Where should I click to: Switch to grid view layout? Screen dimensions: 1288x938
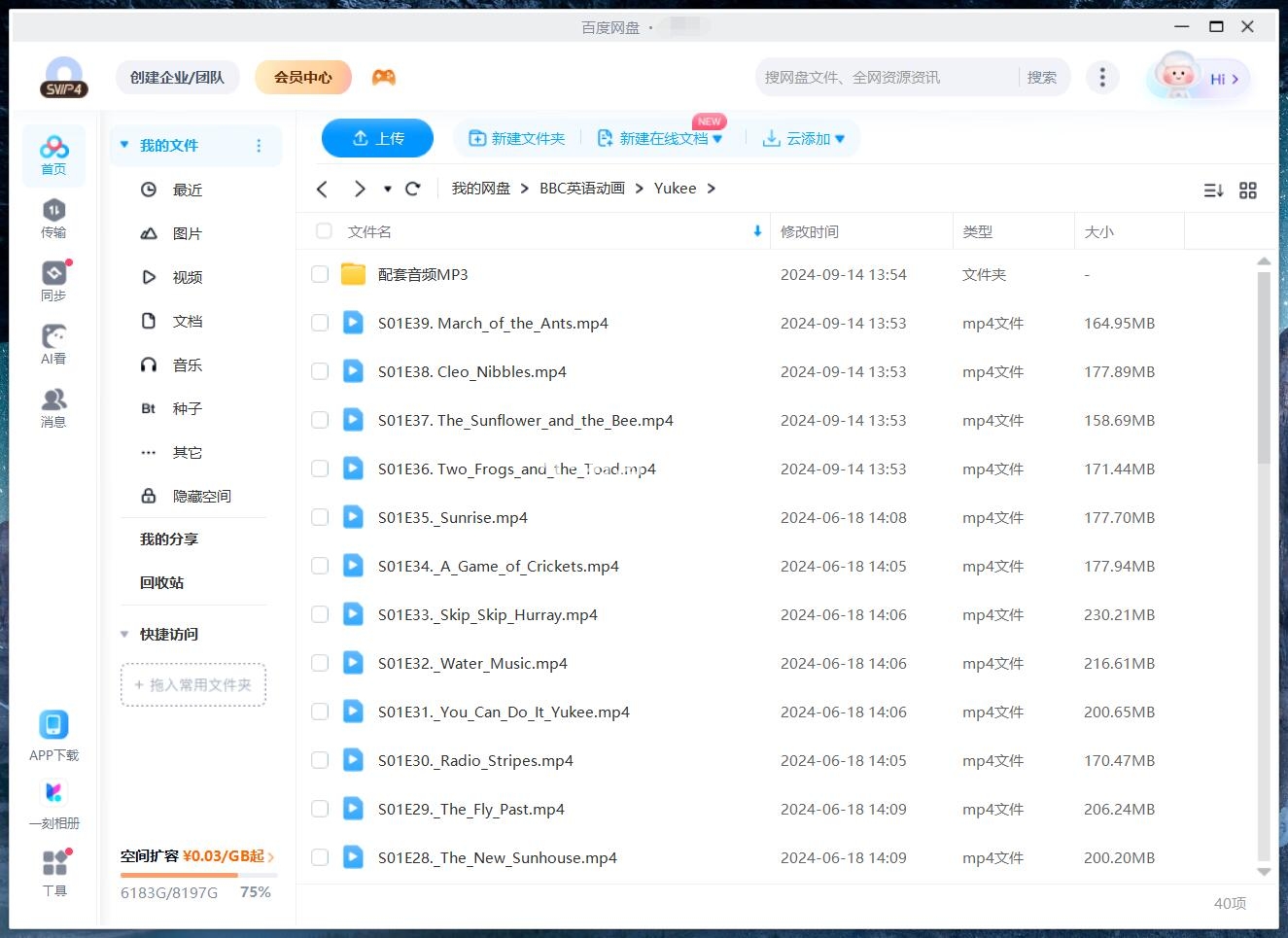click(1248, 191)
